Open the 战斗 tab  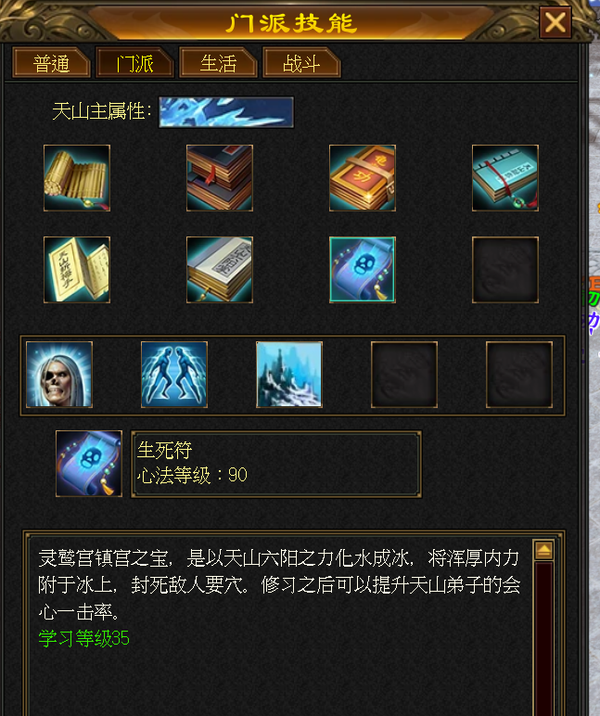coord(301,63)
